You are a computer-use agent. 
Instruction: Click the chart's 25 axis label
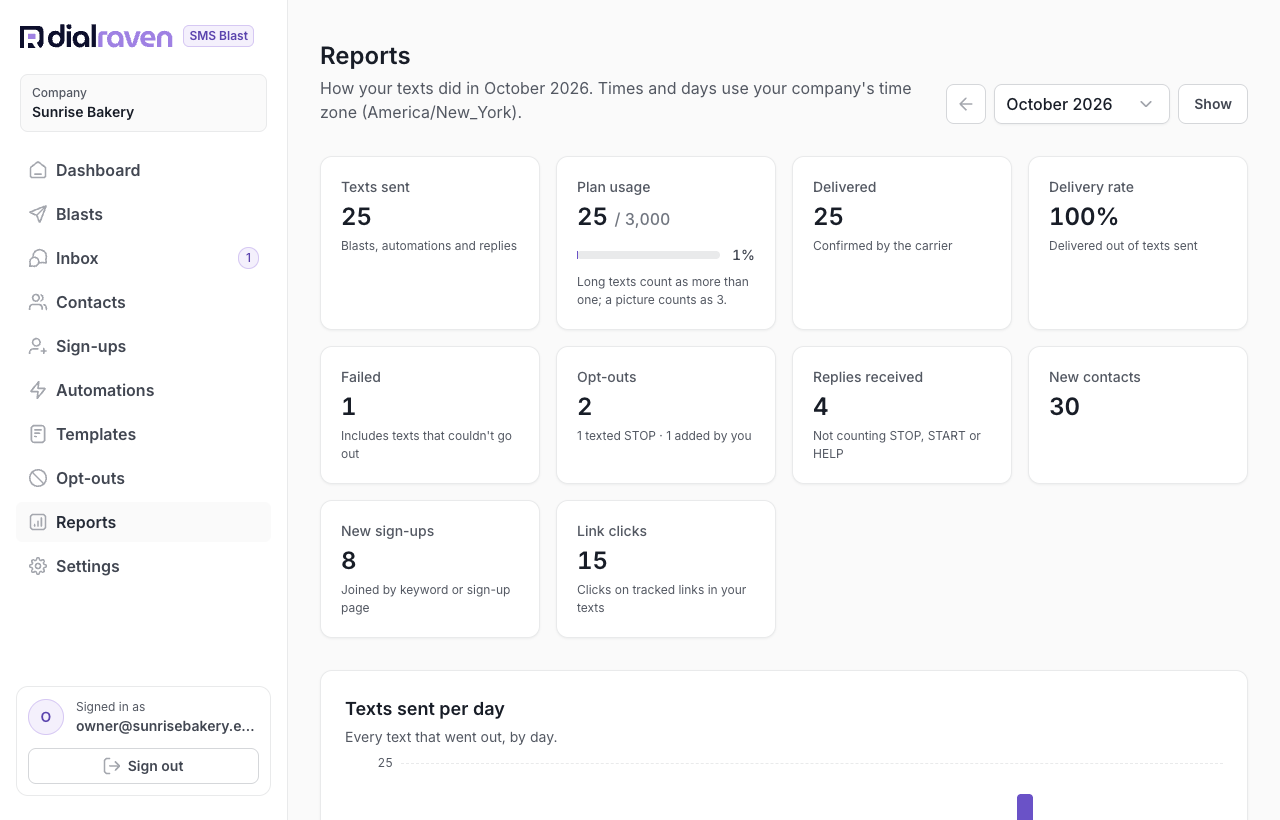(385, 763)
